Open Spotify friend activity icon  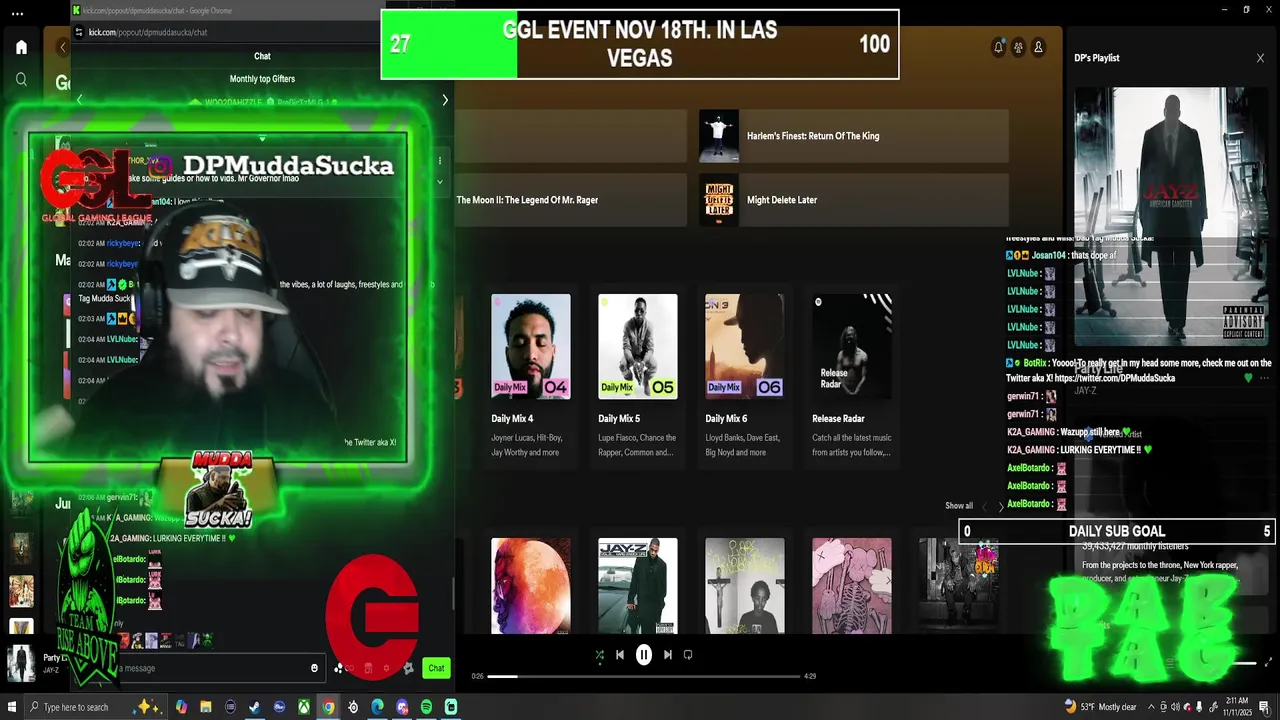pos(1018,47)
